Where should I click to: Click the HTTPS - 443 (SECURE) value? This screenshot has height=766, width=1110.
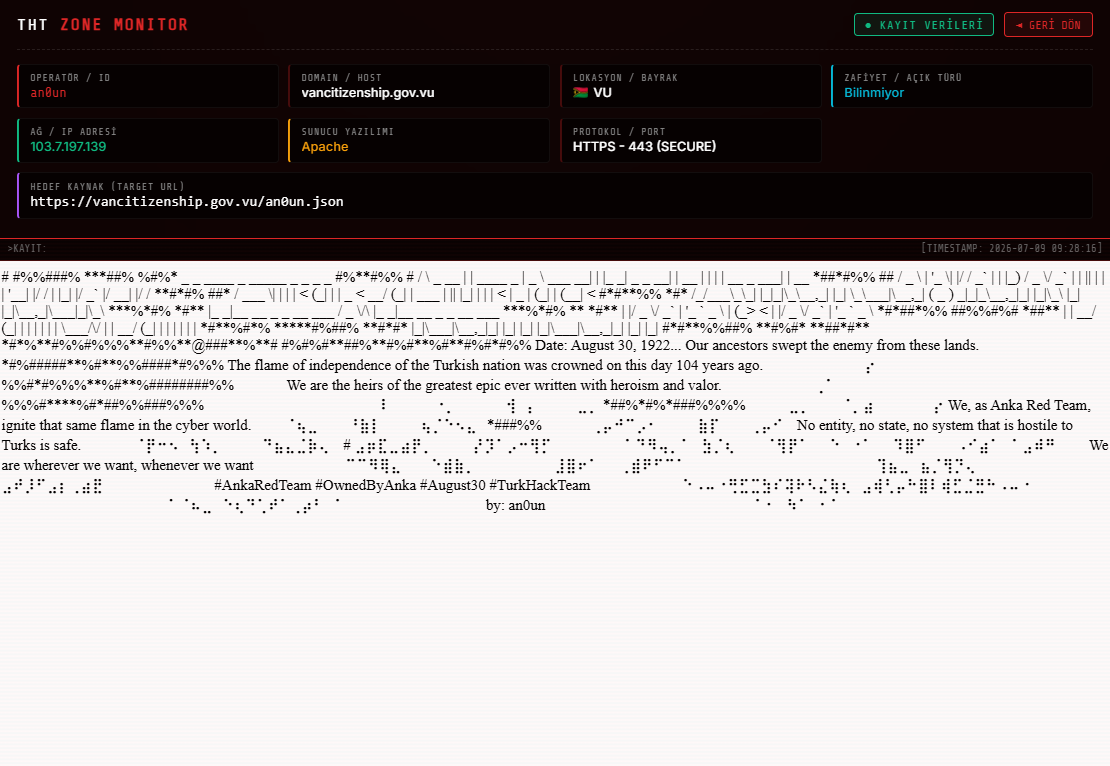(x=644, y=147)
